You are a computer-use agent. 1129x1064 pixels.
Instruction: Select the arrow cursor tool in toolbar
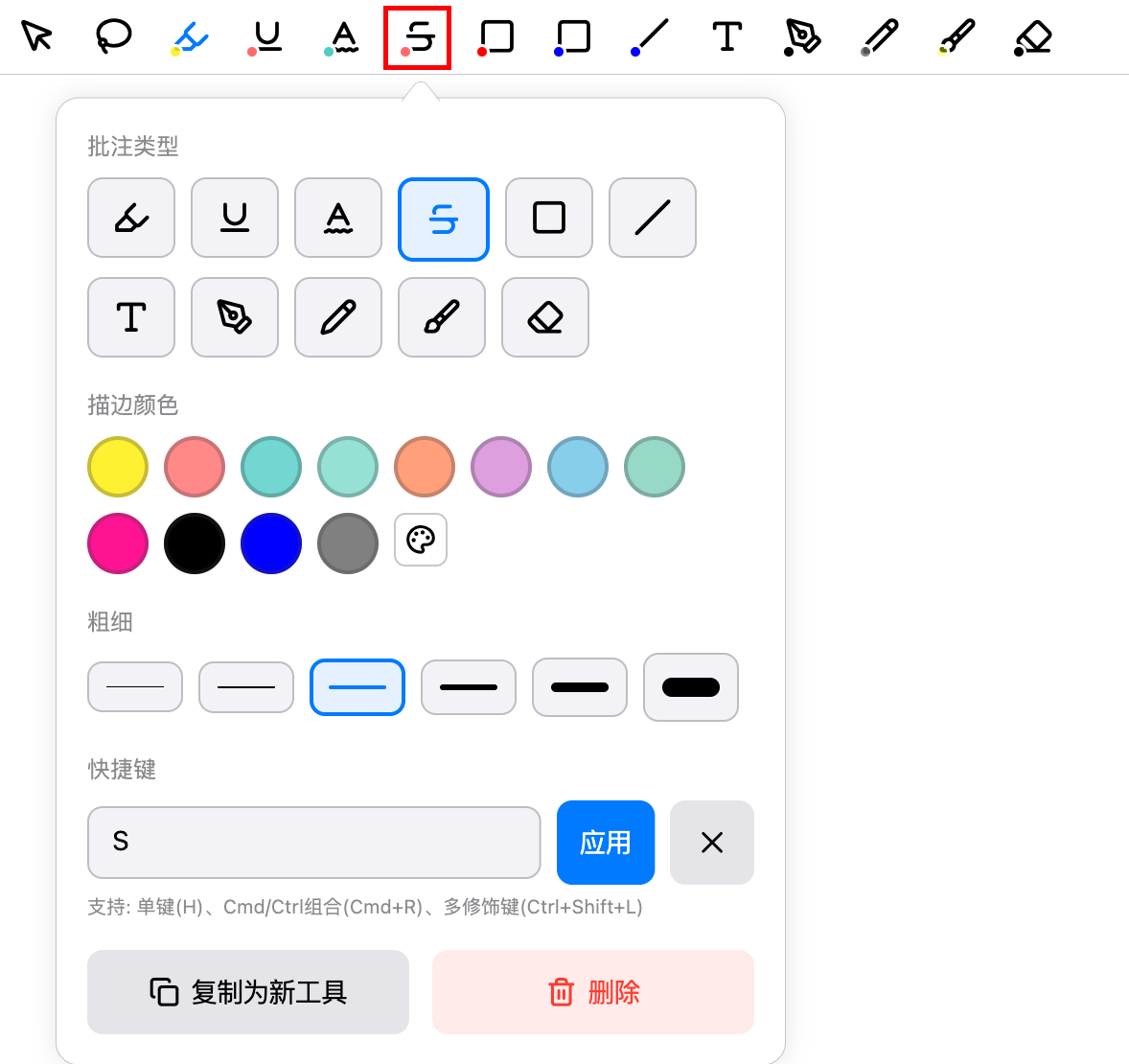[x=36, y=36]
